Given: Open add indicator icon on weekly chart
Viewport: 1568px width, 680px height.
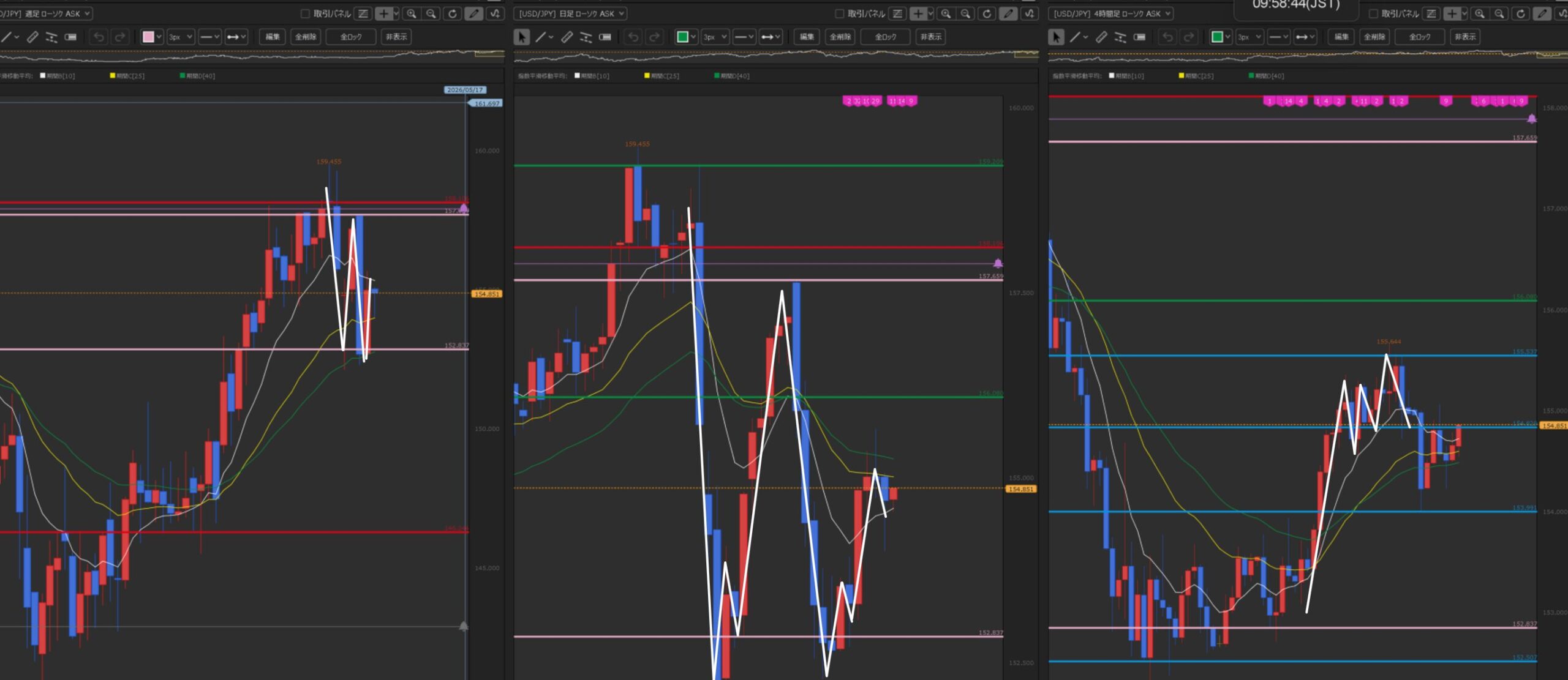Looking at the screenshot, I should point(495,13).
